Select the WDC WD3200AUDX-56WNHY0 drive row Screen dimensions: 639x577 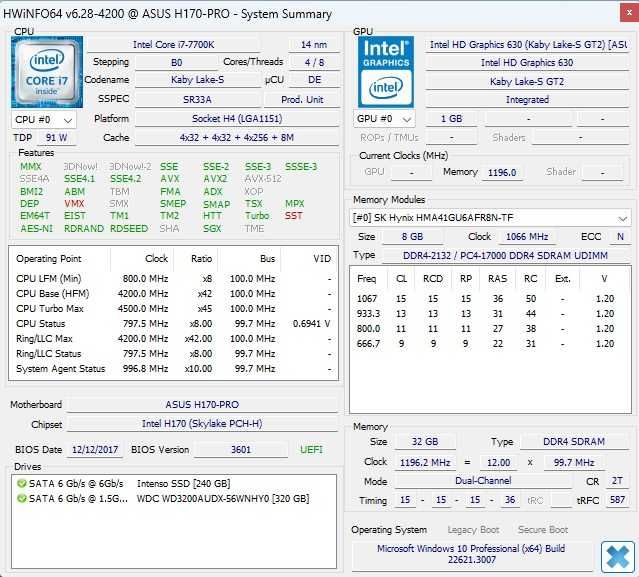tap(174, 499)
